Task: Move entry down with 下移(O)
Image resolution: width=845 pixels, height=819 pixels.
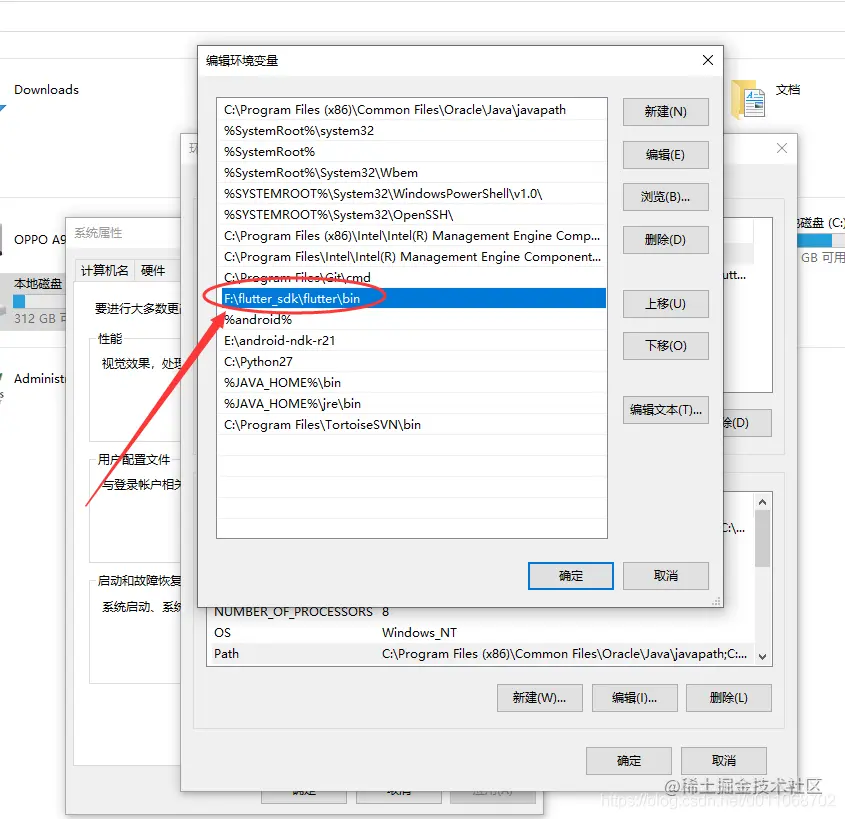Action: click(x=666, y=346)
